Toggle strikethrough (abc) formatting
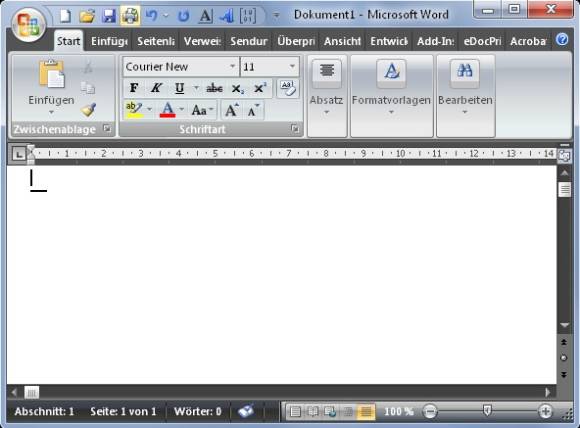Screen dimensions: 580x428 point(214,88)
